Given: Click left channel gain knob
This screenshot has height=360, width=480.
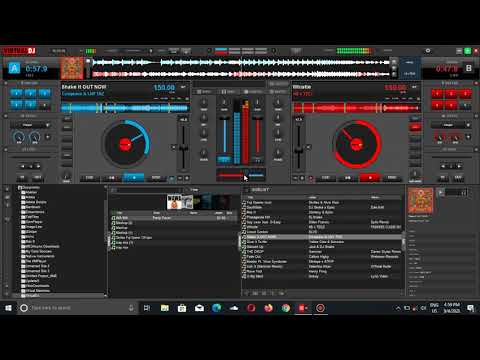Looking at the screenshot, I should pyautogui.click(x=224, y=102).
